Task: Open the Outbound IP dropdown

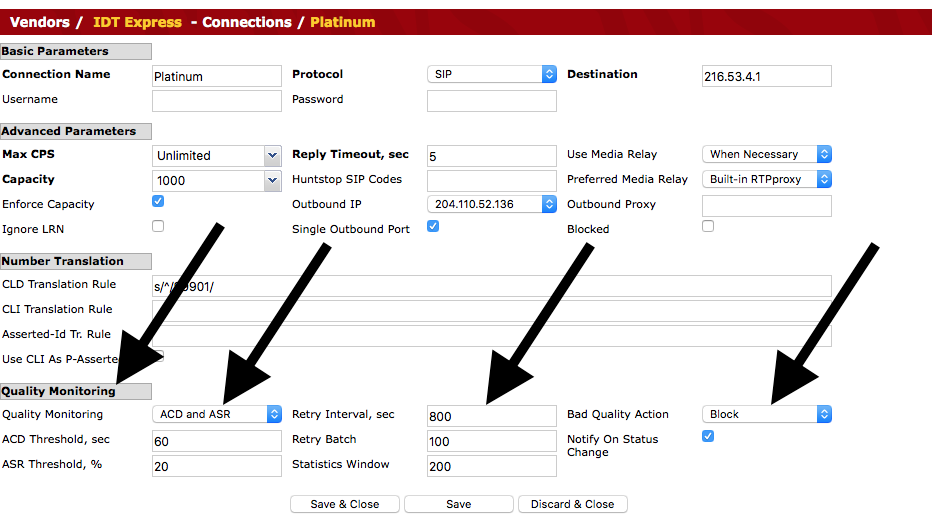Action: pos(492,204)
